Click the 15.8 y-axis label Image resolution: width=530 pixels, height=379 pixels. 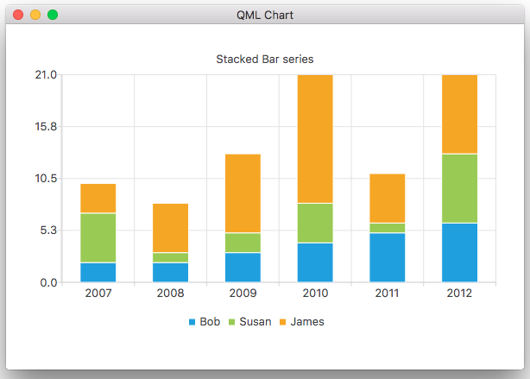[46, 127]
